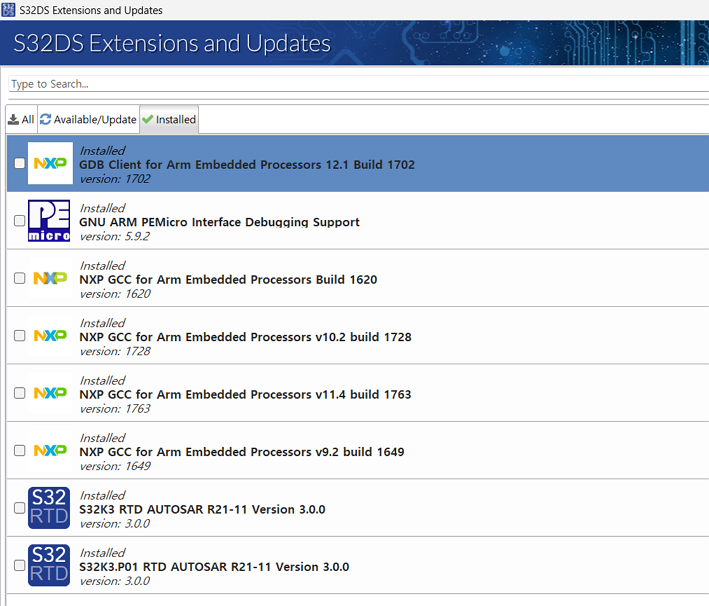This screenshot has height=606, width=709.
Task: Click NXP icon for GCC v11.4 build 1763
Action: pos(50,393)
